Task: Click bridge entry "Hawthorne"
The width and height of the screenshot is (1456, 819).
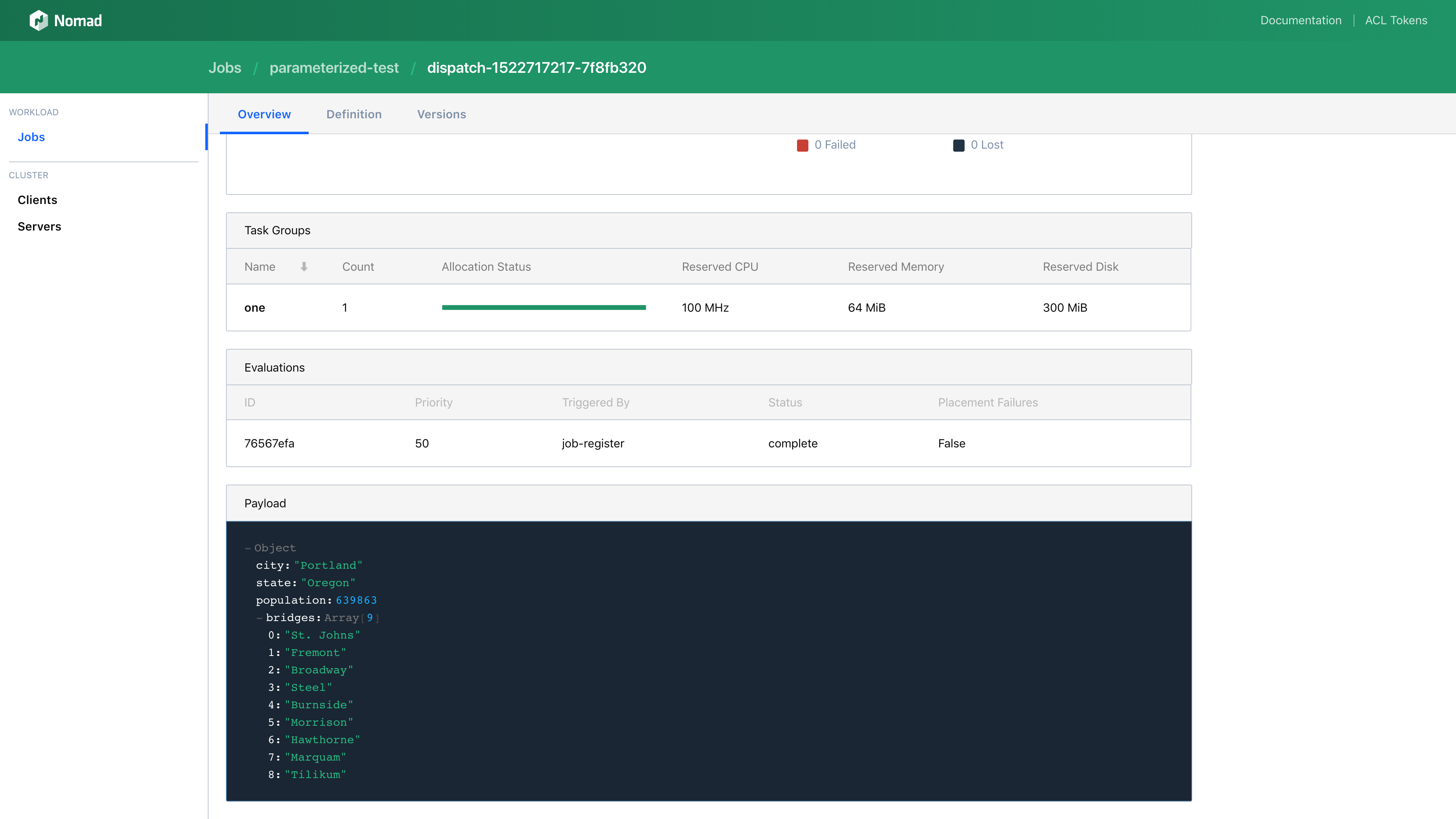Action: pyautogui.click(x=322, y=740)
